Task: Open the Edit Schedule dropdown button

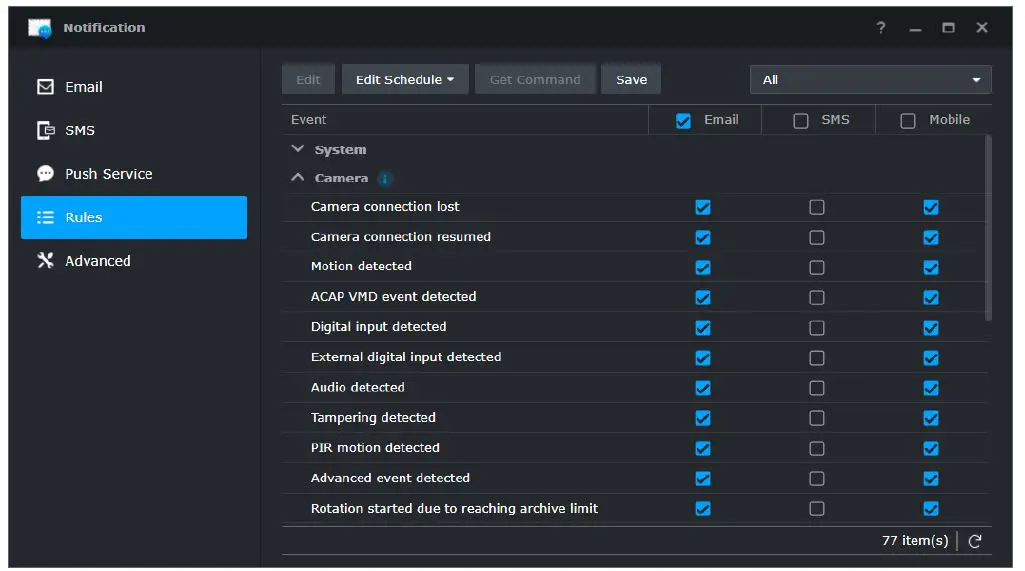Action: 405,79
